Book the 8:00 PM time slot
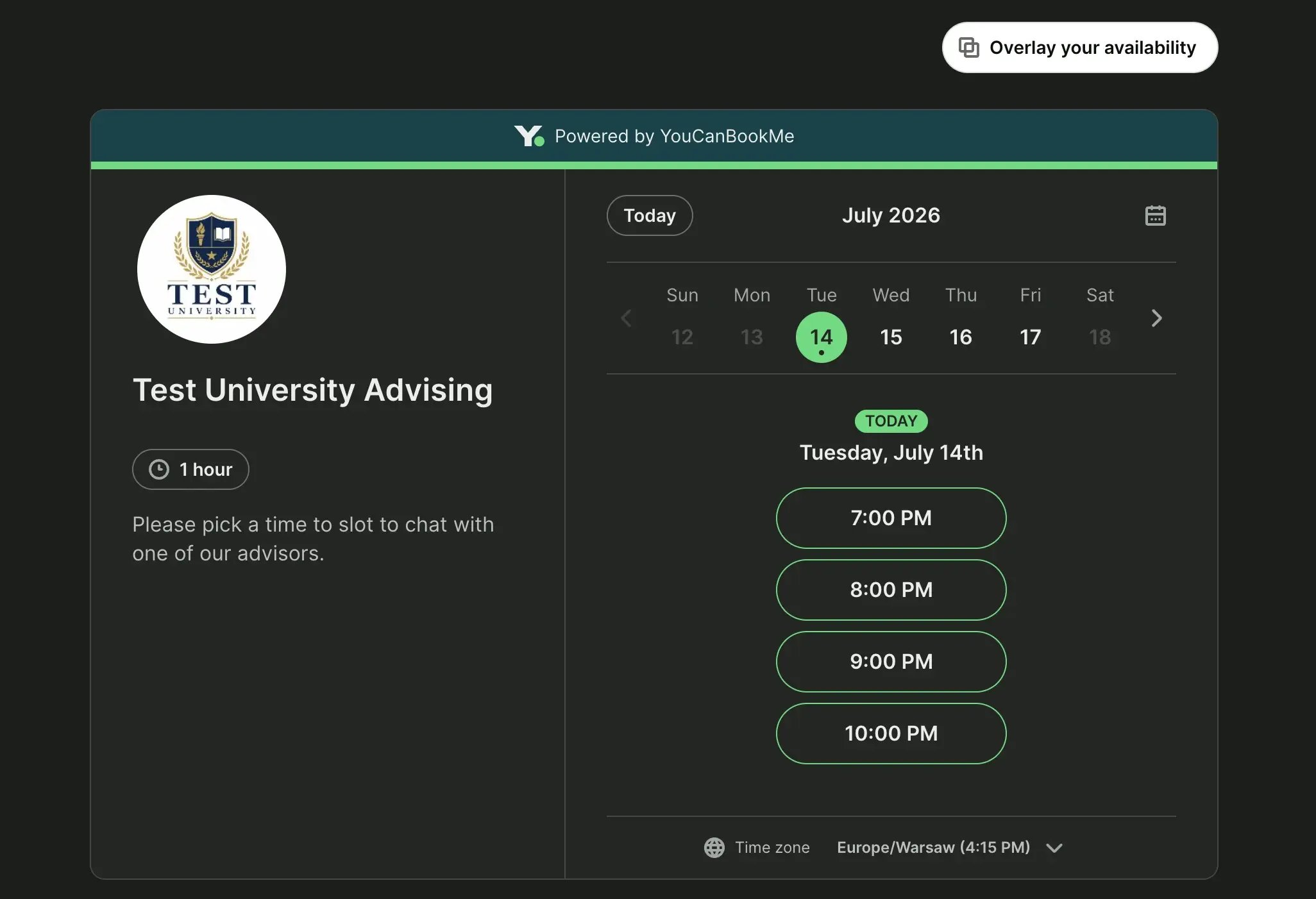This screenshot has height=899, width=1316. pos(891,590)
